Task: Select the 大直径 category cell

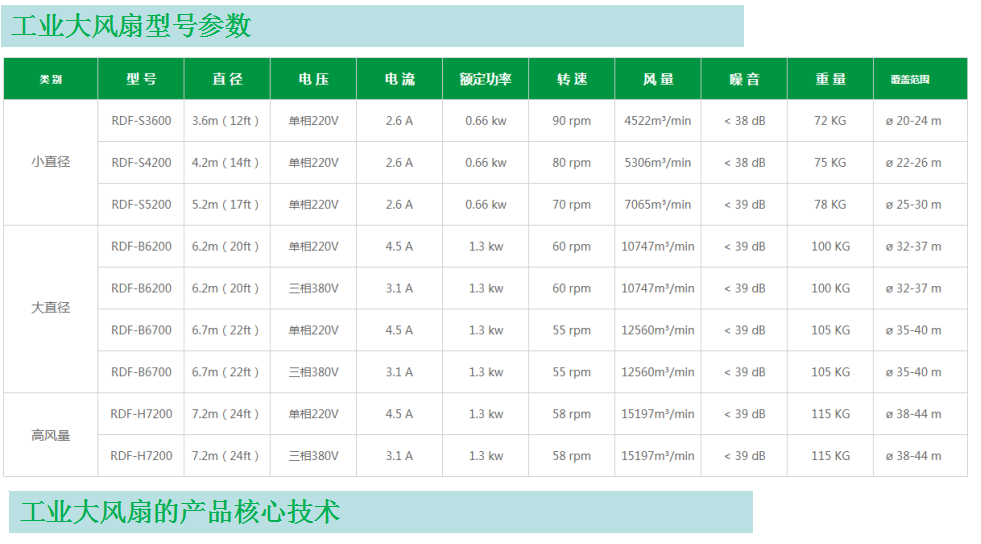Action: 50,308
